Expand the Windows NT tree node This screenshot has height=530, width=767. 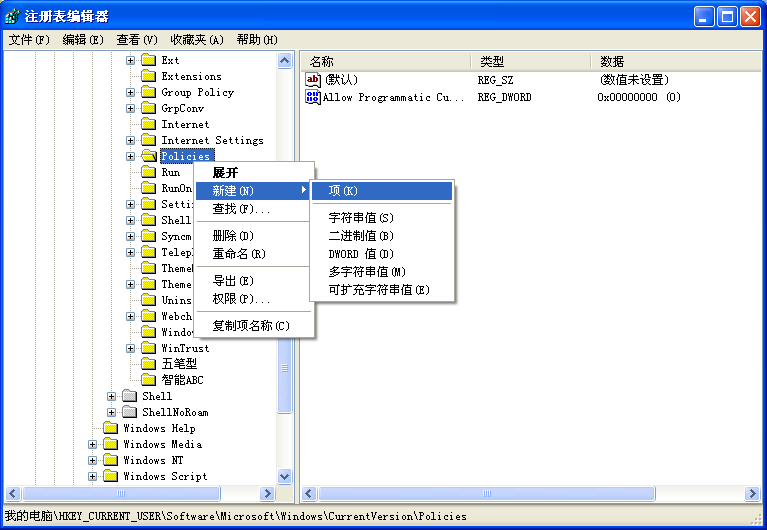tap(92, 461)
